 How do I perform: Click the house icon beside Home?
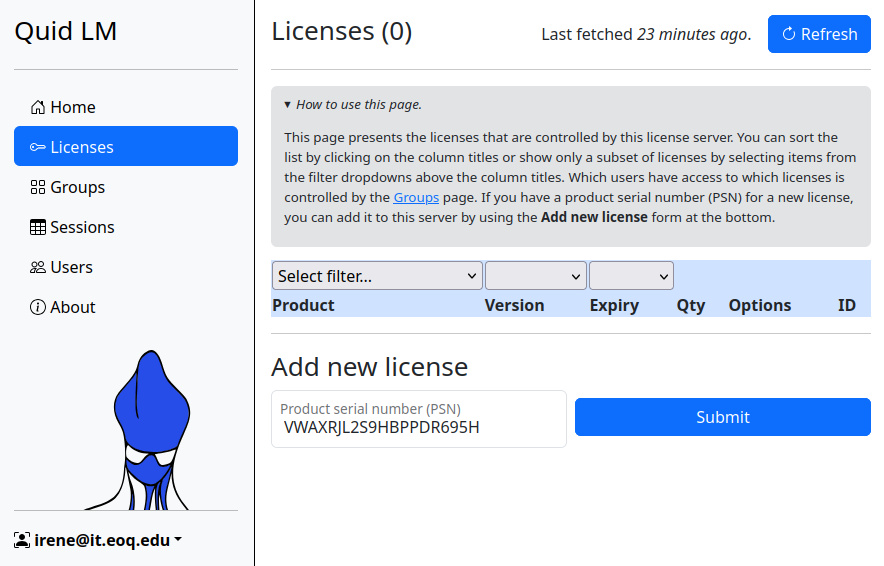coord(38,107)
